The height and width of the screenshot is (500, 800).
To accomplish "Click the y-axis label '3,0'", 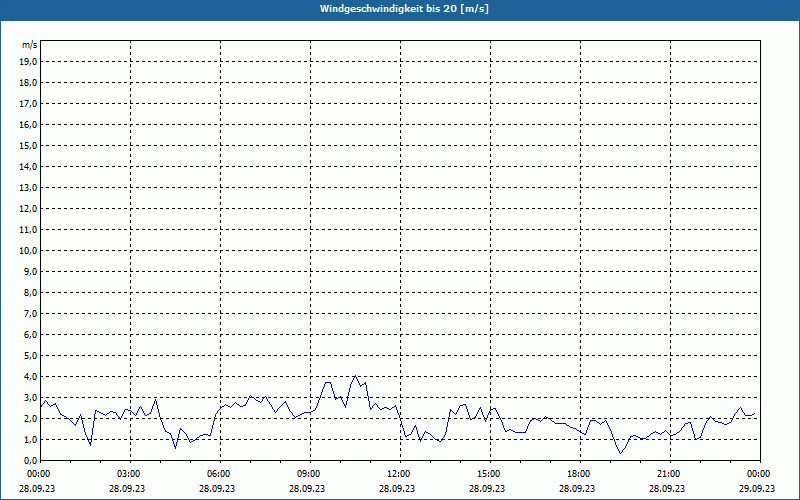I will 31,397.
